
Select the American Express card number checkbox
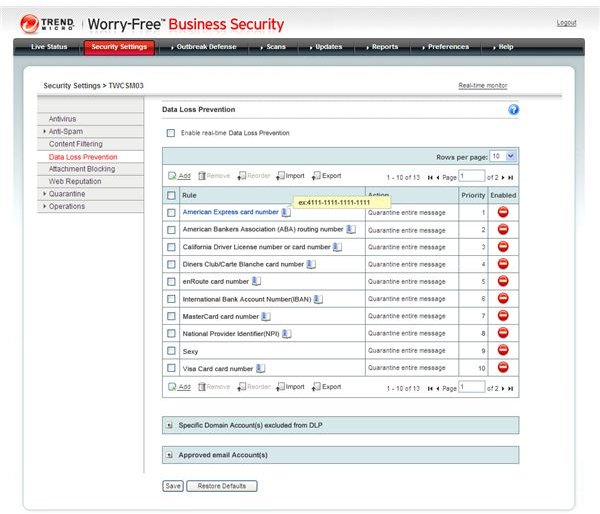tap(171, 212)
